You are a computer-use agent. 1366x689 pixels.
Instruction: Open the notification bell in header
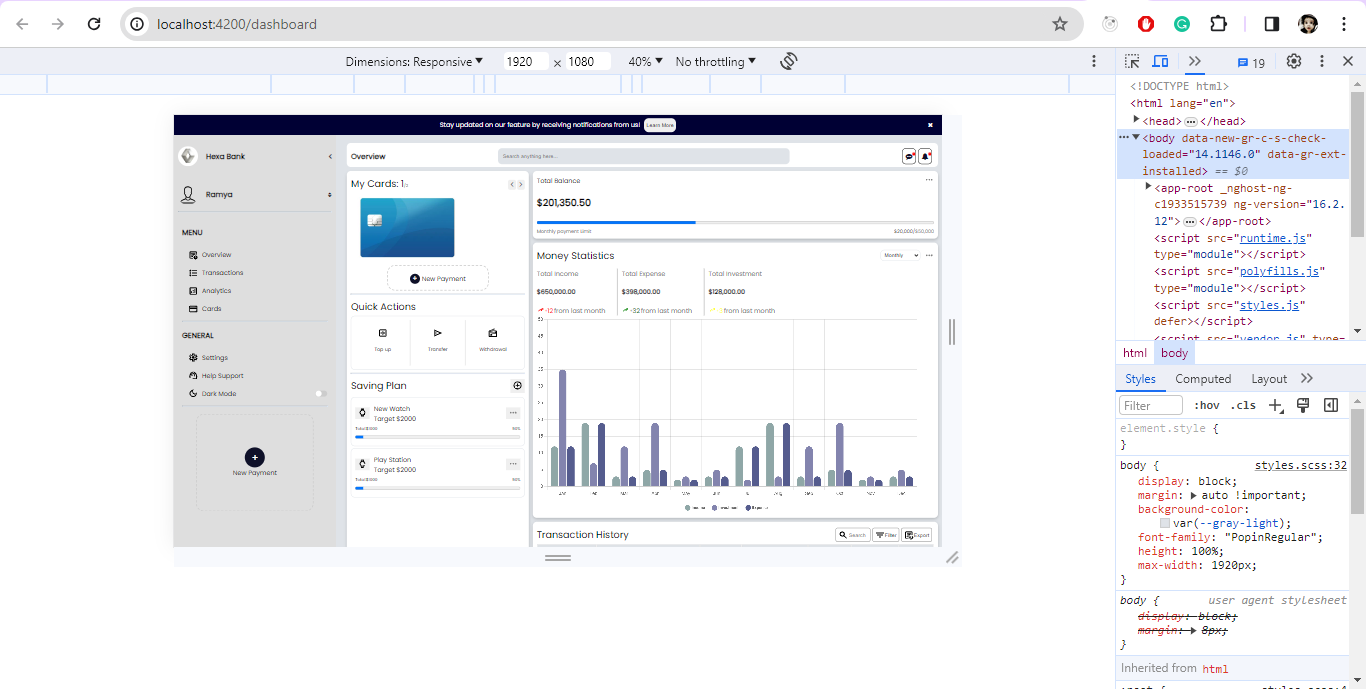pyautogui.click(x=925, y=156)
